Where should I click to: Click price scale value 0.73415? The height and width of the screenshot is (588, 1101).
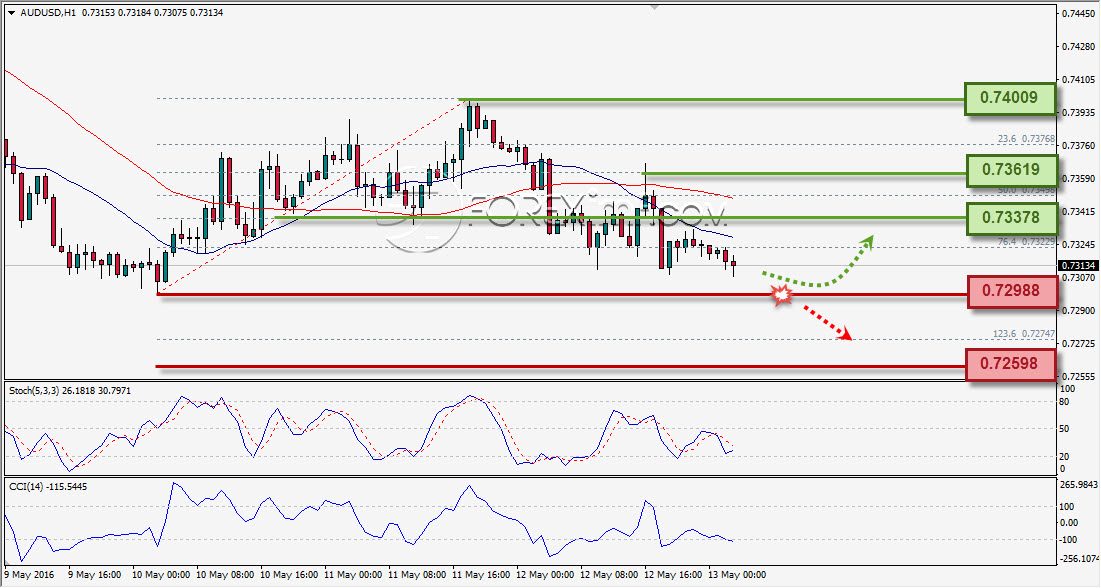click(1079, 211)
